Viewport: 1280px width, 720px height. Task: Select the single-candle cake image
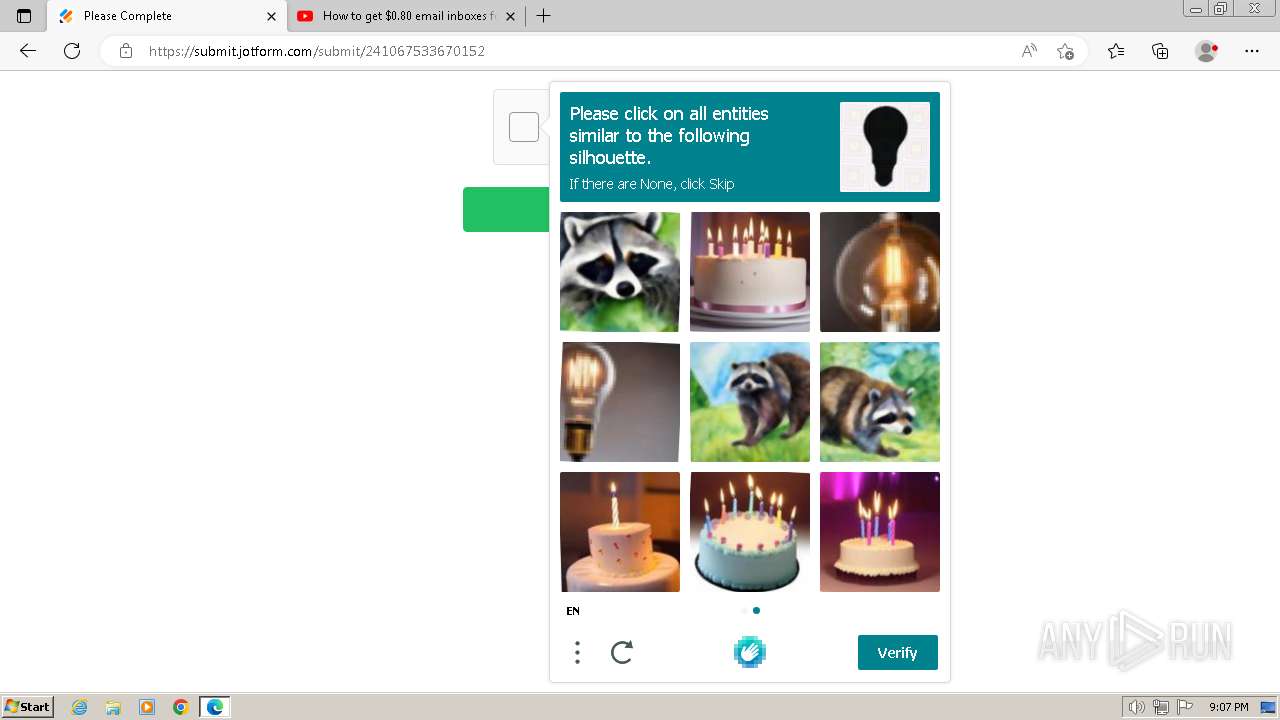[620, 532]
